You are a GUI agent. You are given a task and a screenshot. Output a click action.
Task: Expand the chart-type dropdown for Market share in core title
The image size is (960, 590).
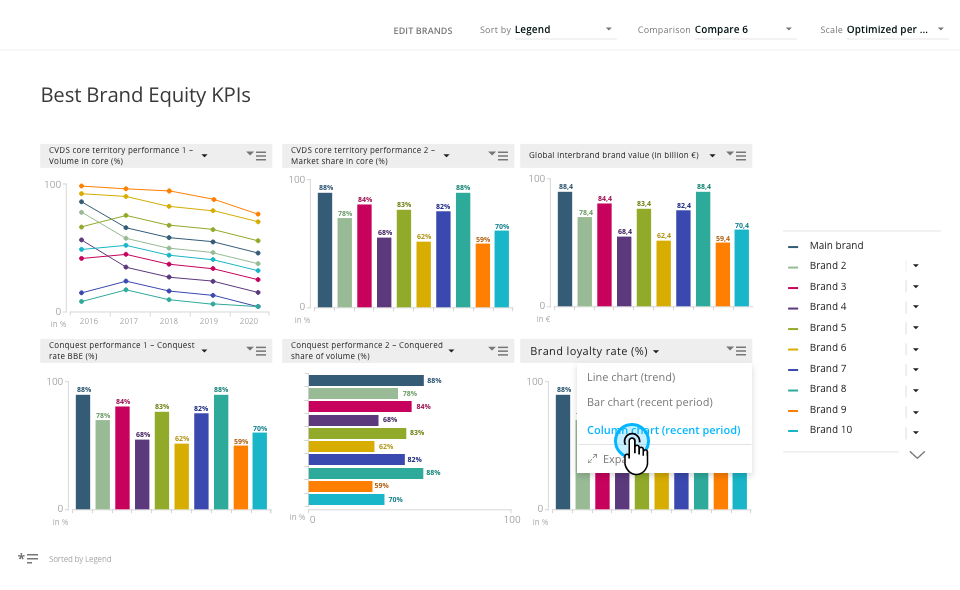coord(446,155)
